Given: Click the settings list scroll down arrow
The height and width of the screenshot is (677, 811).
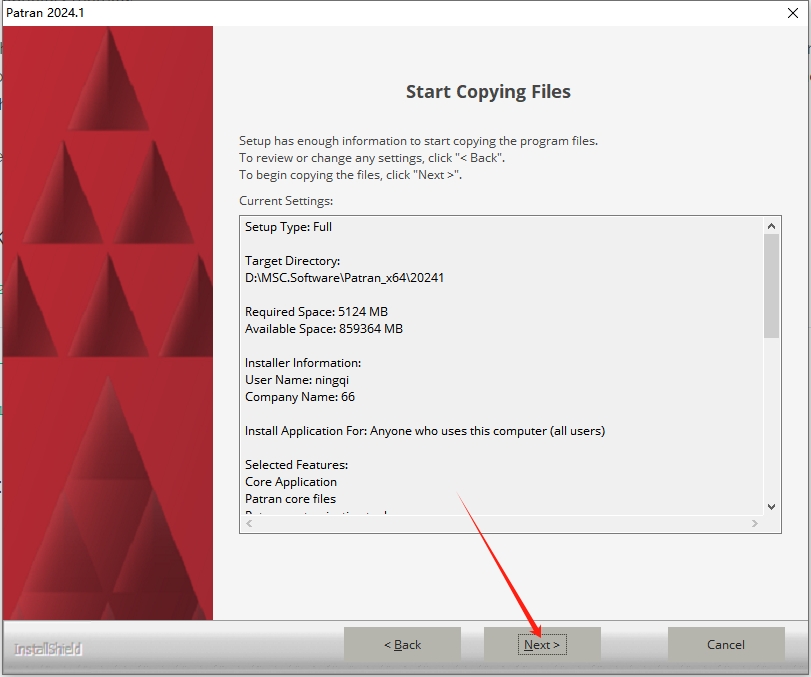Looking at the screenshot, I should [x=771, y=506].
